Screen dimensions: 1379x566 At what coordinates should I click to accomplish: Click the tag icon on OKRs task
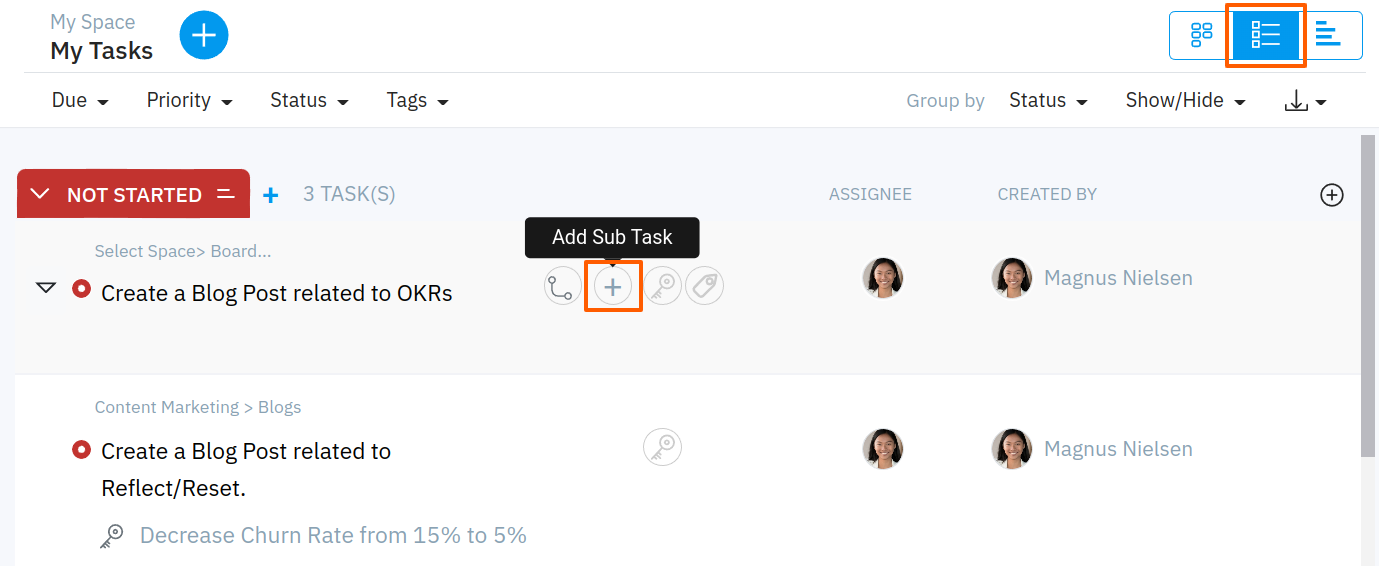coord(704,287)
